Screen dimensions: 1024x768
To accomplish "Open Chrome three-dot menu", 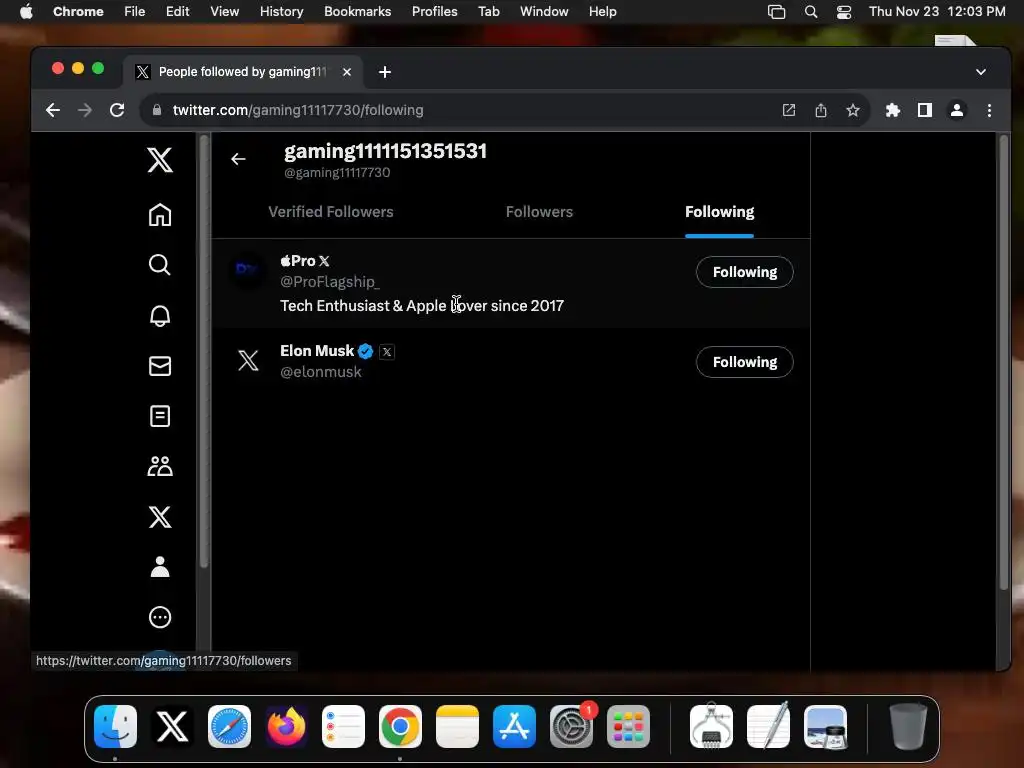I will pos(989,110).
